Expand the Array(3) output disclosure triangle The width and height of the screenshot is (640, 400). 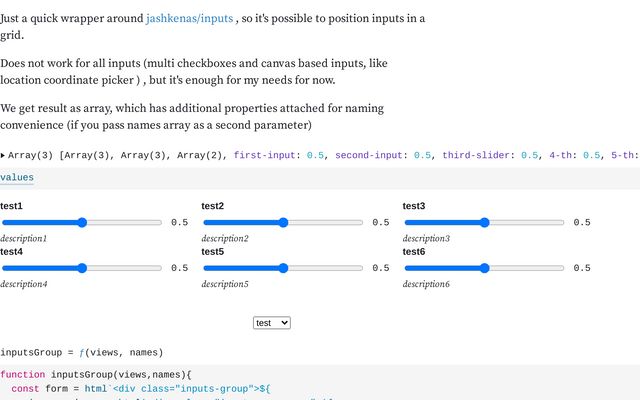coord(3,156)
